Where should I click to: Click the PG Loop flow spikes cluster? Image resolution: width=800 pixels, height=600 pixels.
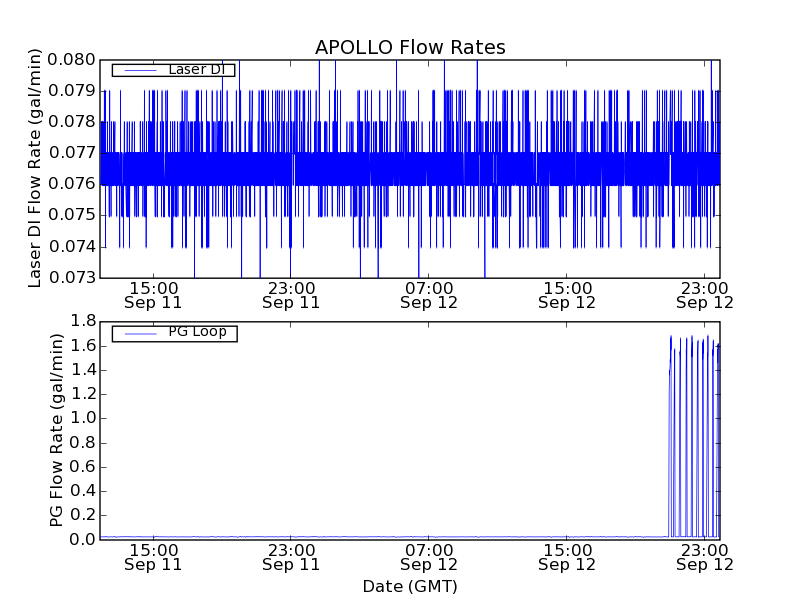pyautogui.click(x=694, y=430)
